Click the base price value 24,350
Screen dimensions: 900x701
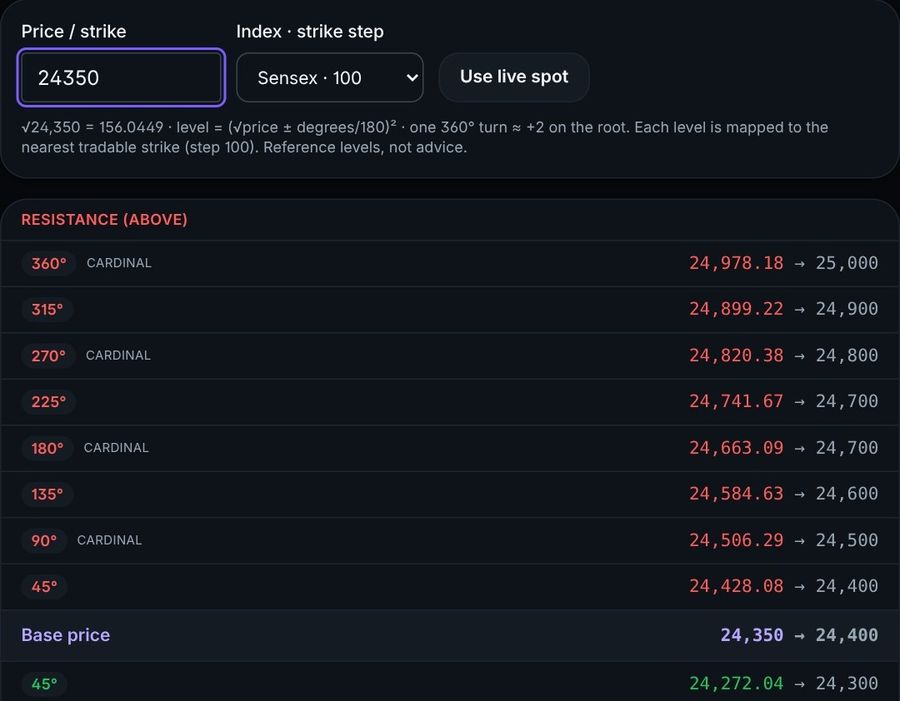pos(751,635)
